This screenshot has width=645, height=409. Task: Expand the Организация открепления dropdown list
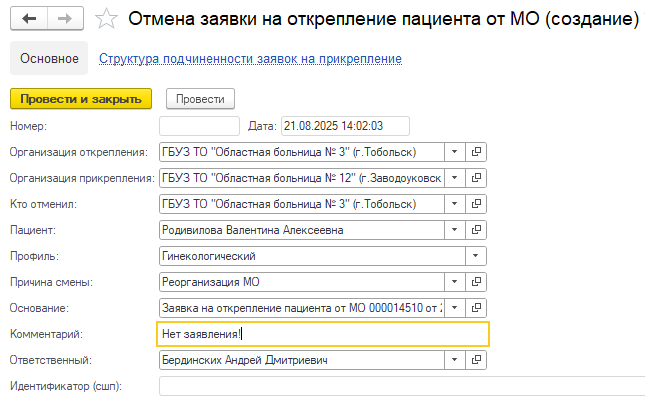(454, 152)
